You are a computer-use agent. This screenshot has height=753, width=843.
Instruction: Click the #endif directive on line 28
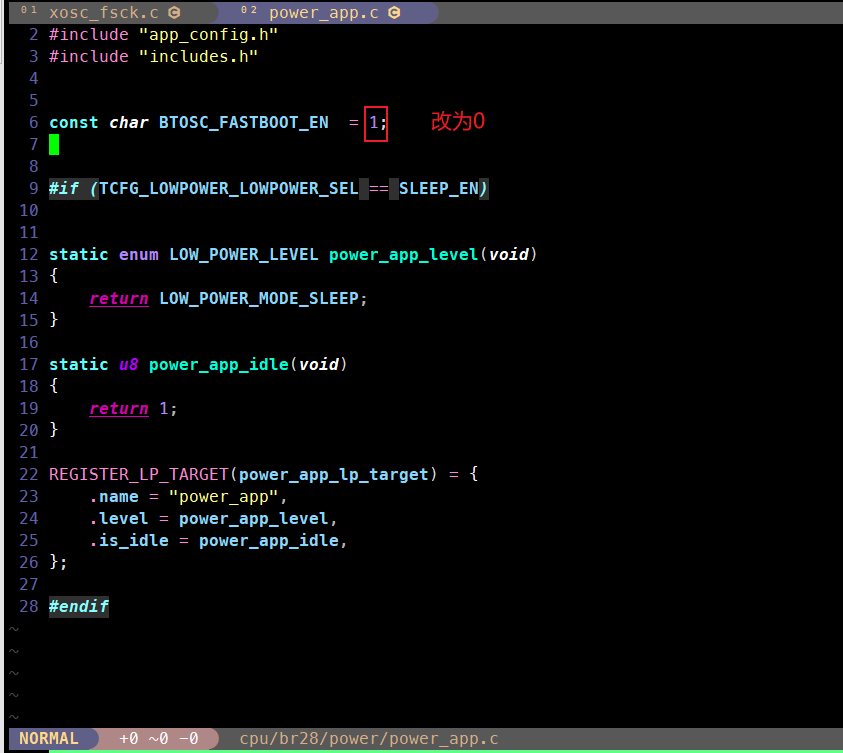(x=79, y=606)
